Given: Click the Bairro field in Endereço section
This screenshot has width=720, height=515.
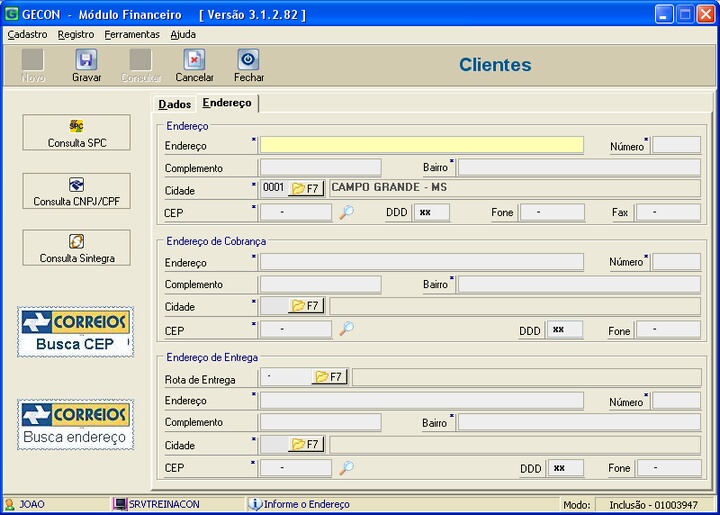Looking at the screenshot, I should click(579, 168).
